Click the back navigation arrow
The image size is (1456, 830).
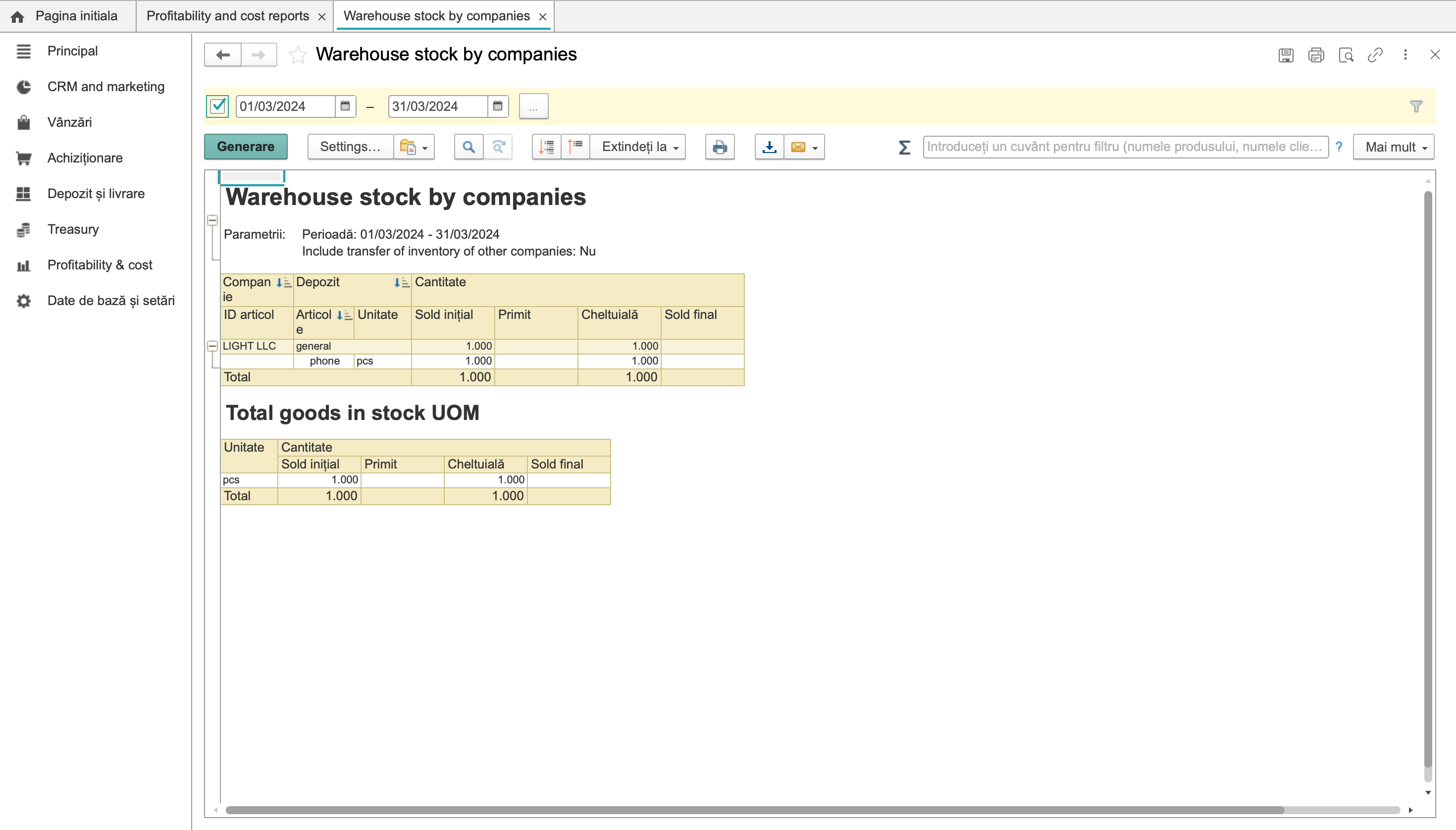coord(223,55)
